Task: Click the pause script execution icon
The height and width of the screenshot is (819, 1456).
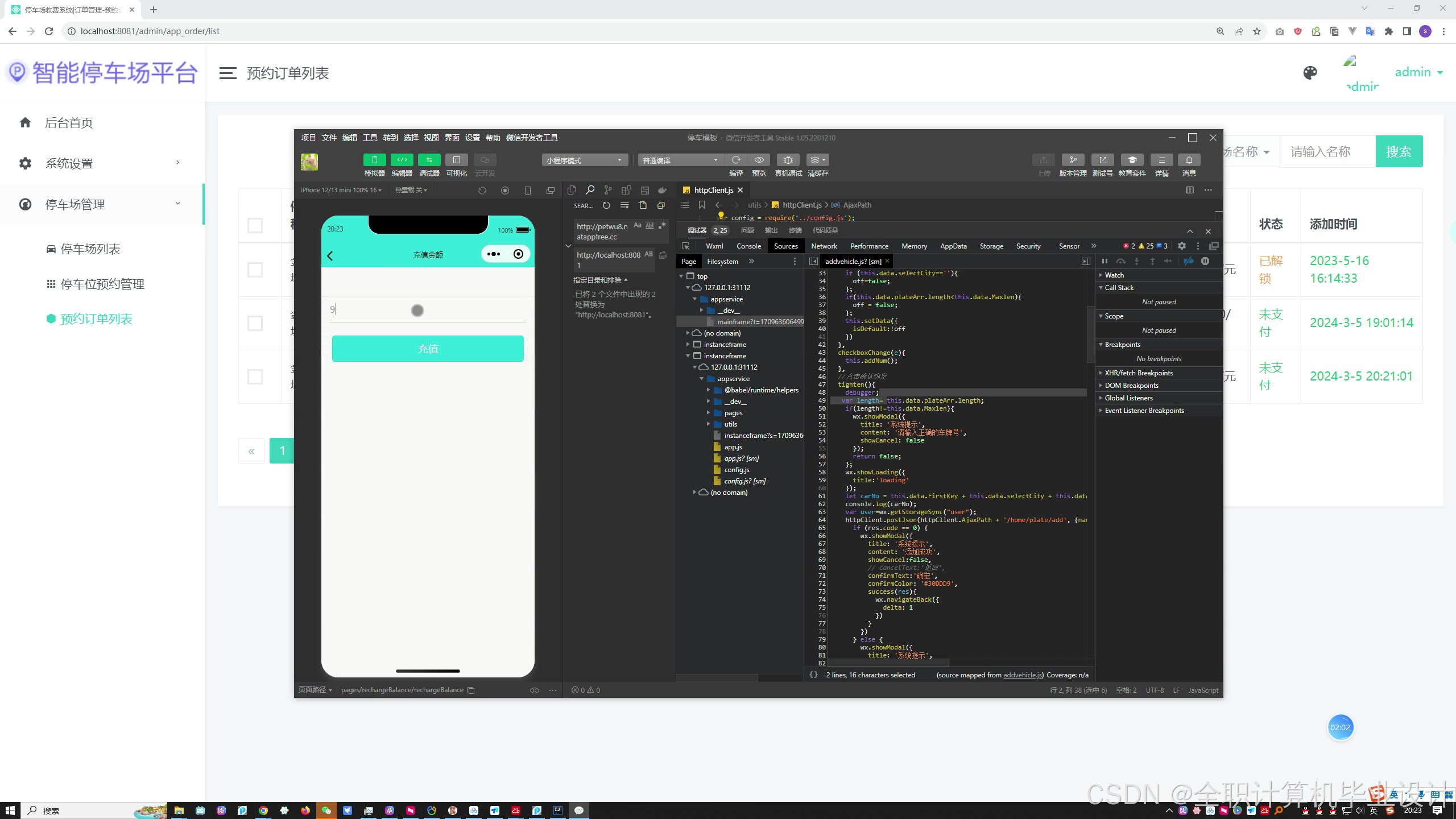Action: coord(1105,261)
